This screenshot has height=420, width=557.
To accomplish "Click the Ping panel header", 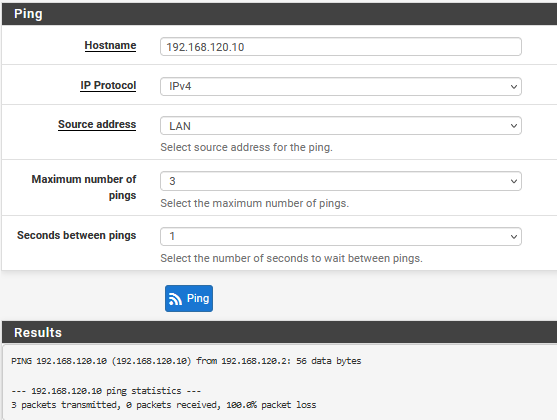I will (279, 14).
